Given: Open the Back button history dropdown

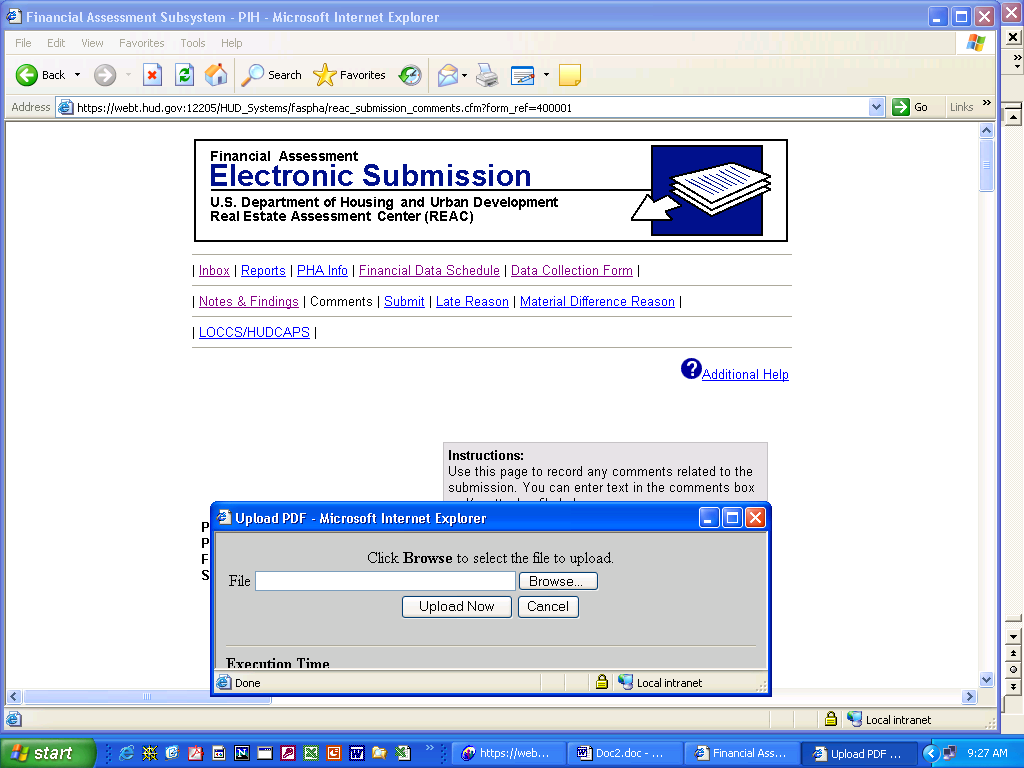Looking at the screenshot, I should pyautogui.click(x=77, y=75).
